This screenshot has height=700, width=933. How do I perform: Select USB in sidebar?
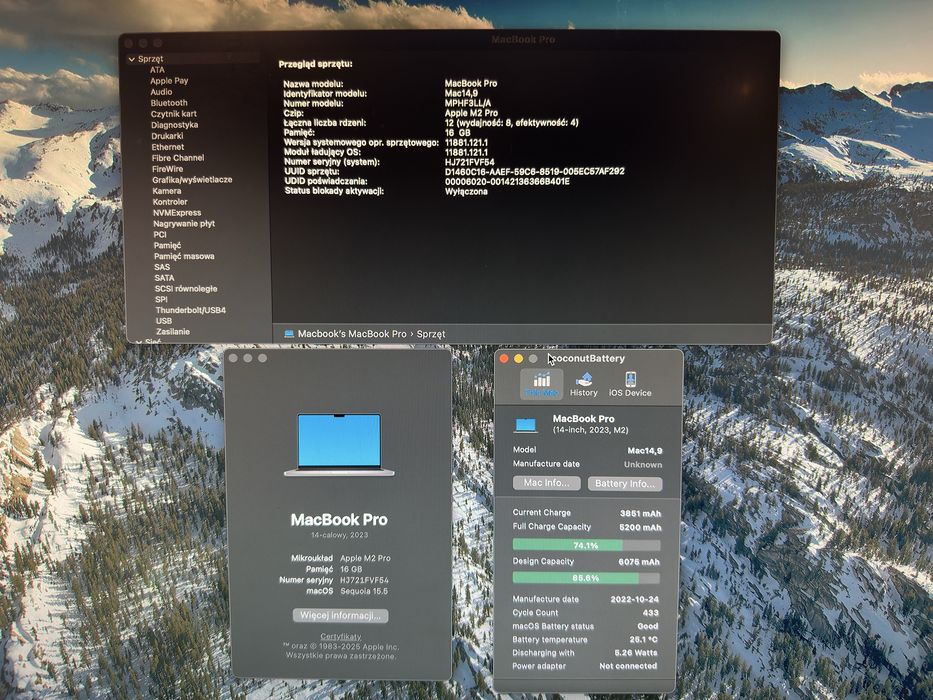point(164,320)
